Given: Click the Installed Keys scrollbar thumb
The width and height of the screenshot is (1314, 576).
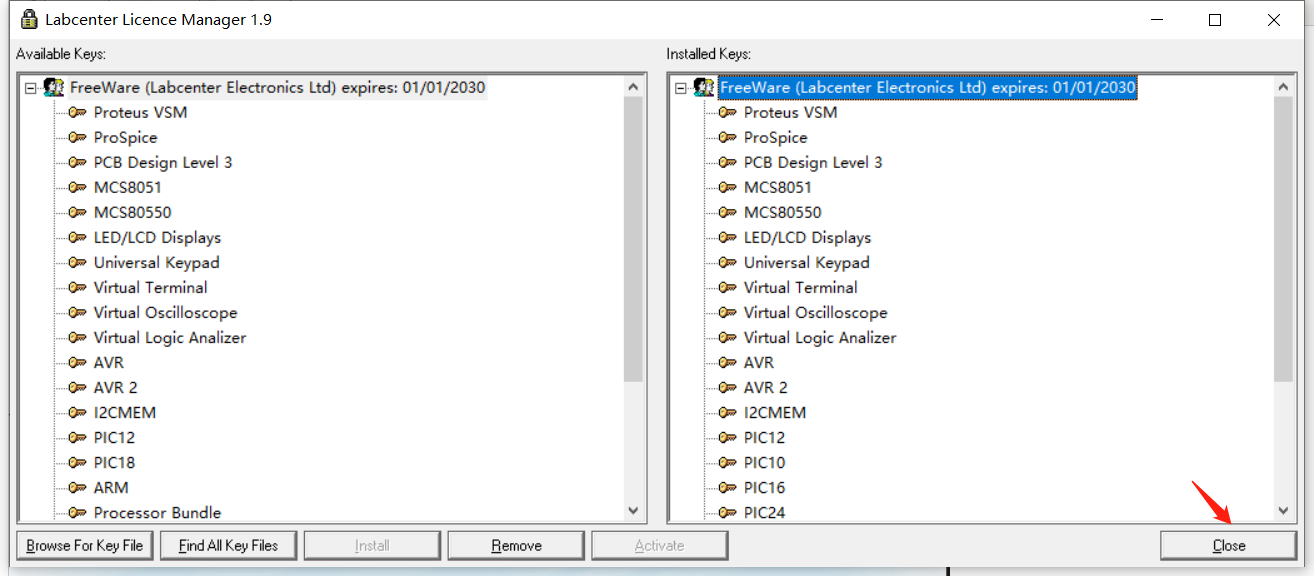Looking at the screenshot, I should 1284,239.
